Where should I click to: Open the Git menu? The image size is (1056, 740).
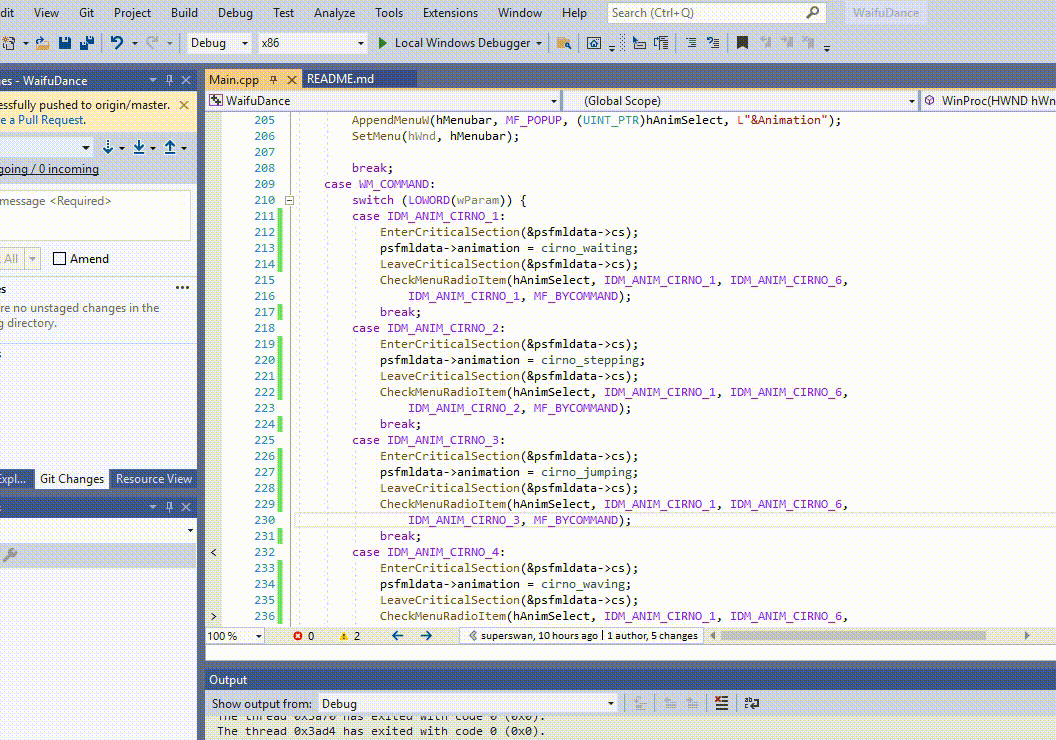tap(86, 13)
